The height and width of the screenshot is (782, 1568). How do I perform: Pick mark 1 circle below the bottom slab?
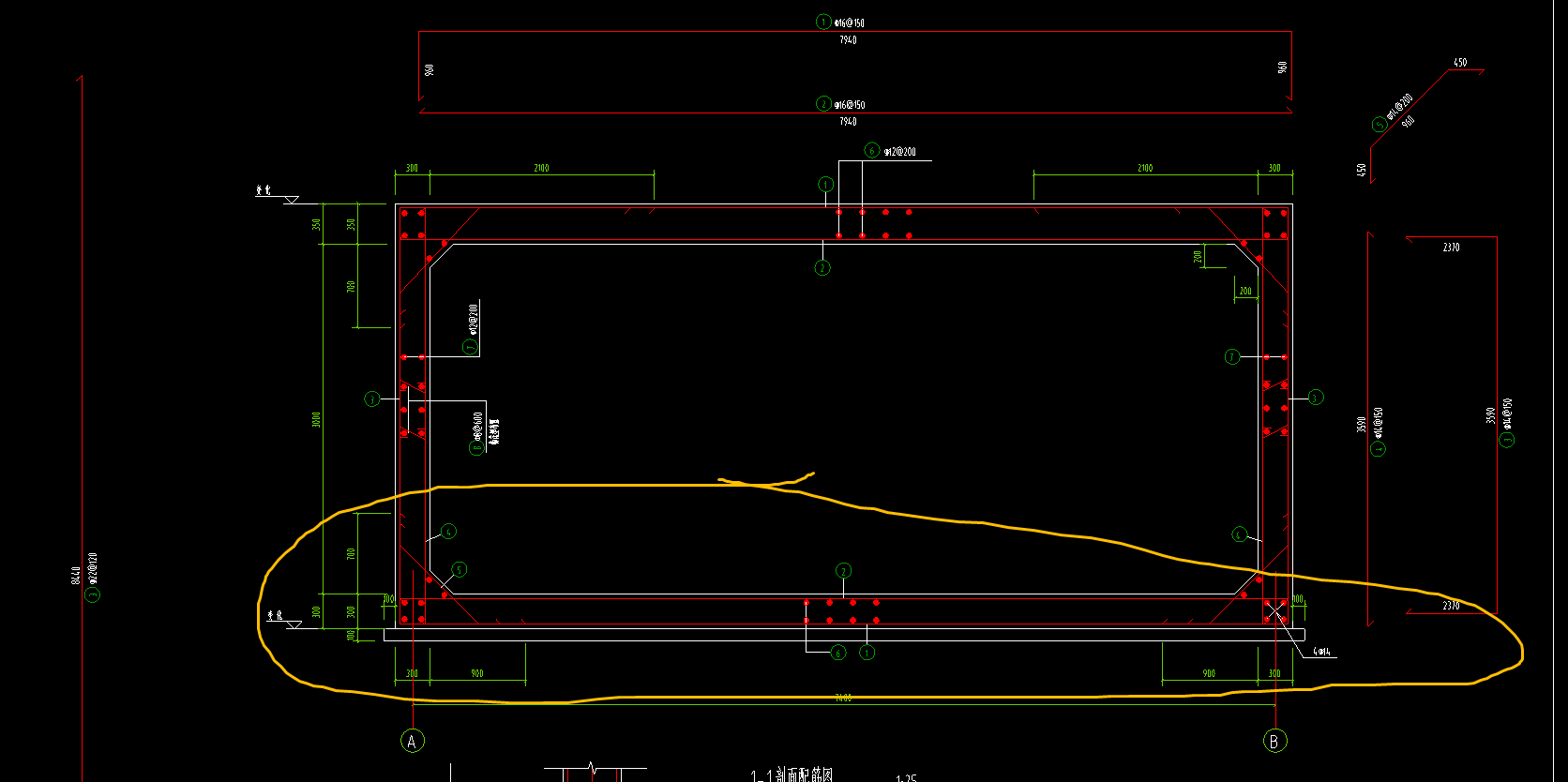867,653
